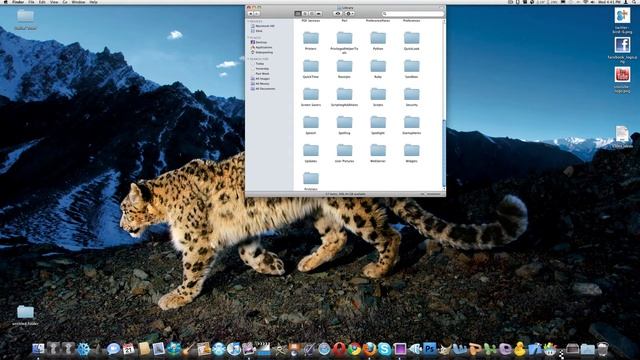This screenshot has width=640, height=360.
Task: Open the Trash in the Dock
Action: (x=602, y=349)
